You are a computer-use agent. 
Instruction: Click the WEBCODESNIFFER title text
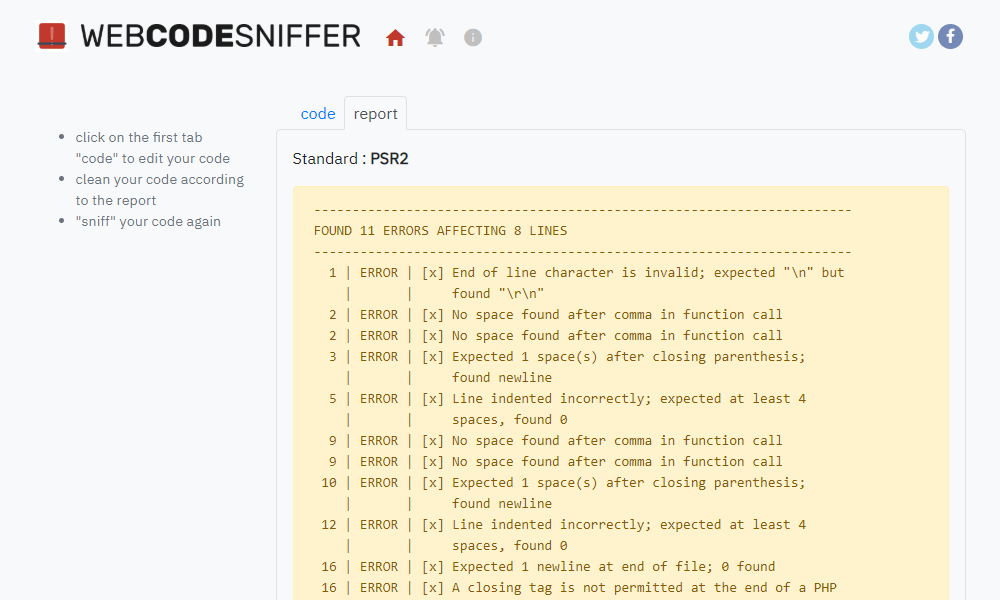(222, 36)
